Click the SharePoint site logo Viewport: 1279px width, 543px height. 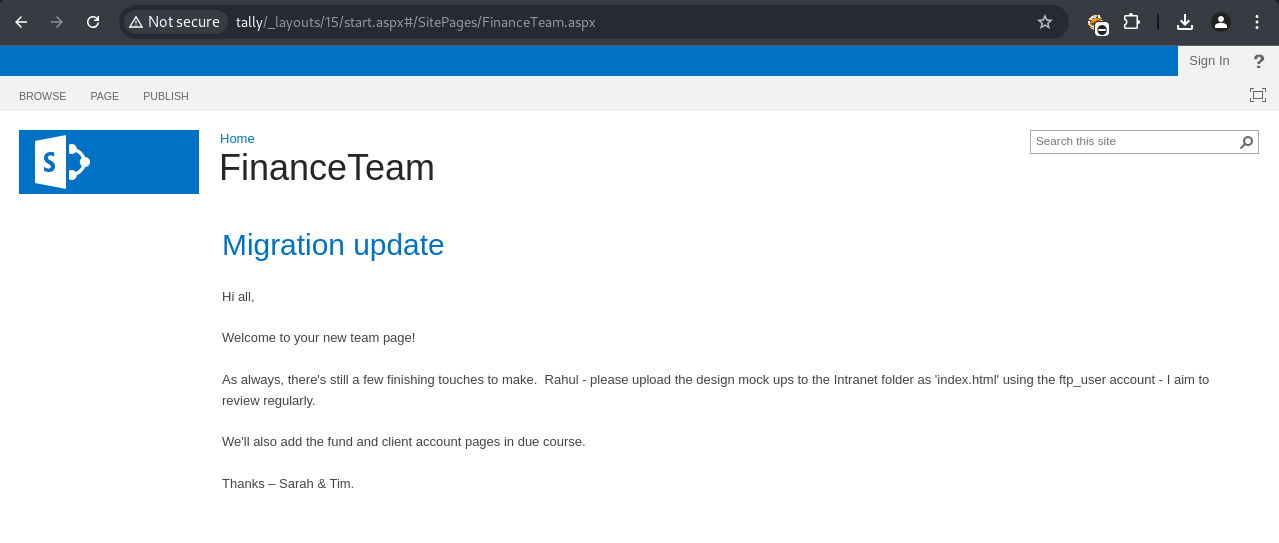[109, 162]
